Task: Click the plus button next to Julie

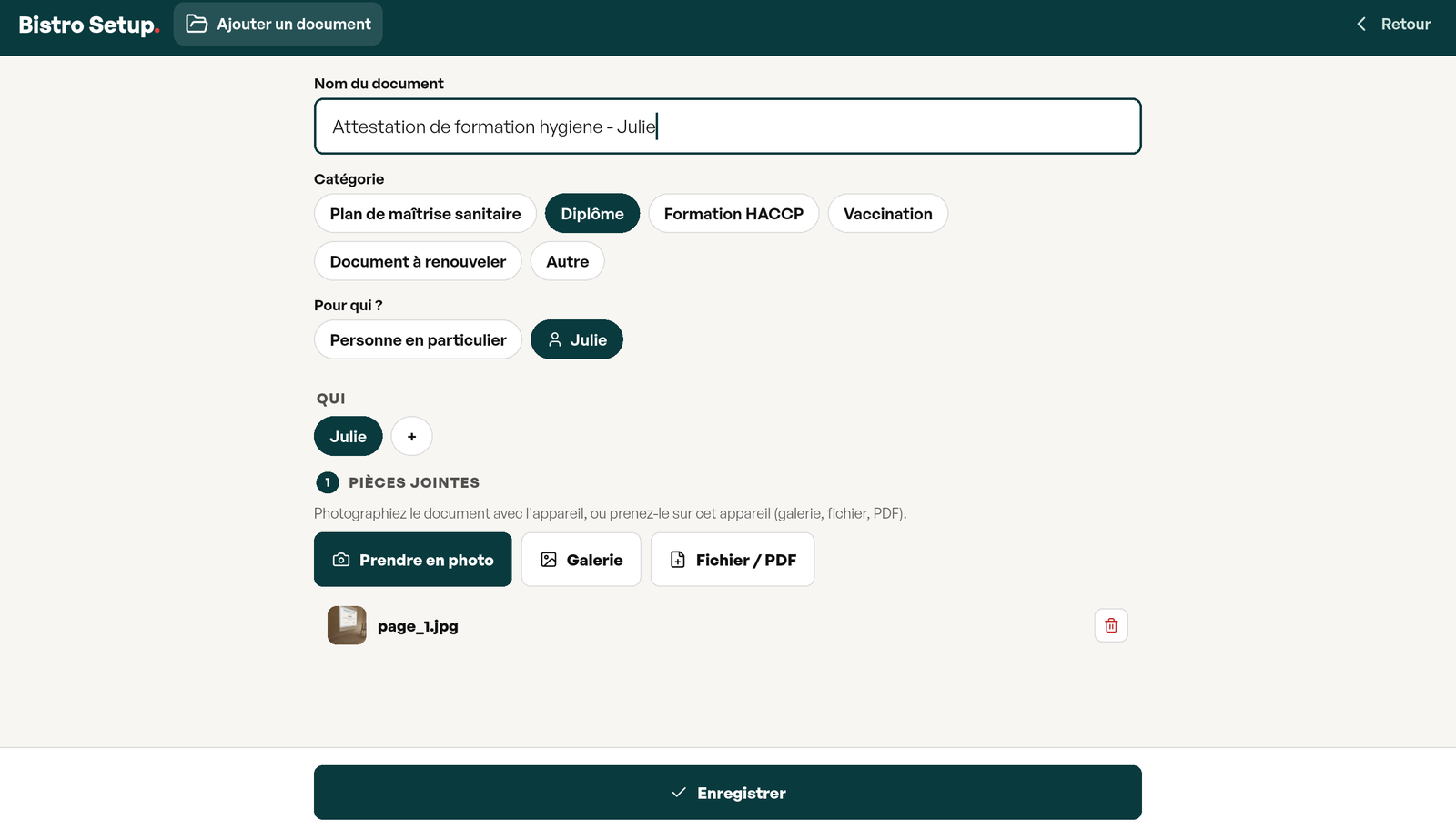Action: click(x=411, y=437)
